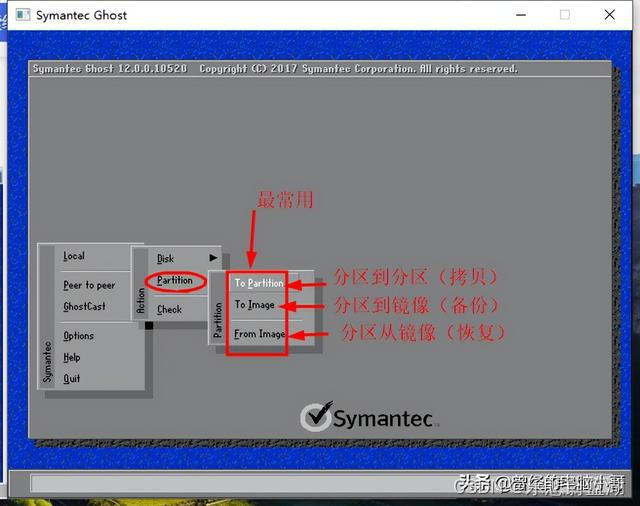Viewport: 640px width, 506px height.
Task: Open the Disk submenu entry
Action: [165, 259]
